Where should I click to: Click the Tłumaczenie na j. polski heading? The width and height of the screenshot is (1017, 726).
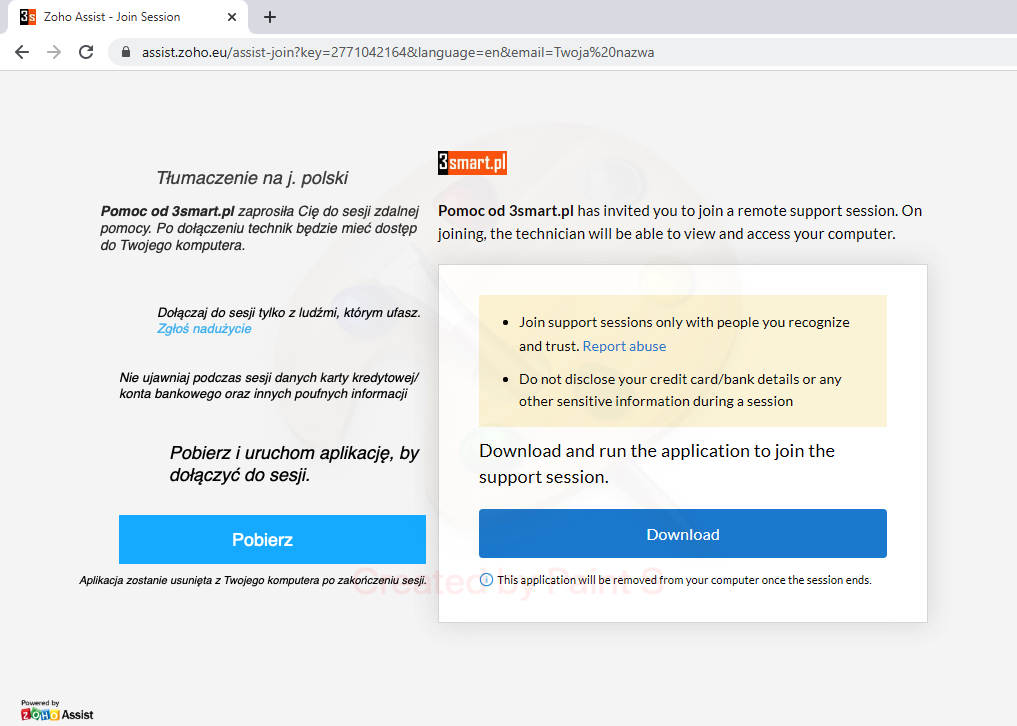(252, 179)
